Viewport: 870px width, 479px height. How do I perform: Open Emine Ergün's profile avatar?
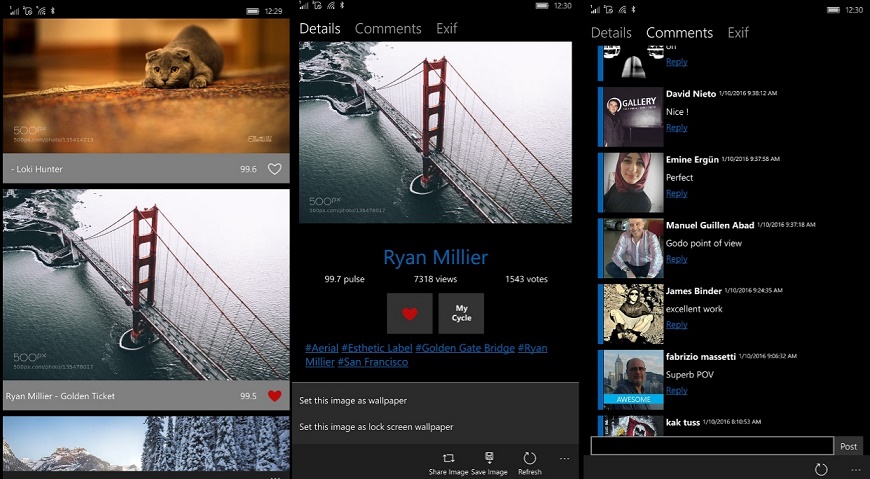pyautogui.click(x=633, y=182)
